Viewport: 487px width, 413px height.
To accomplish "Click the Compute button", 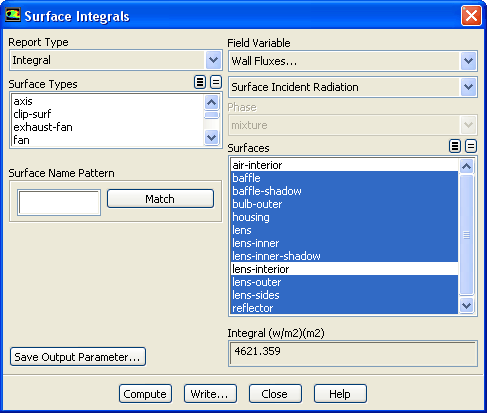I will click(x=145, y=394).
